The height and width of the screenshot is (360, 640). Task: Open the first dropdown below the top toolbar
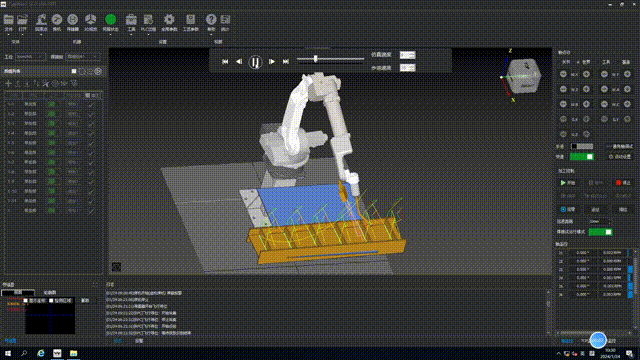(31, 57)
